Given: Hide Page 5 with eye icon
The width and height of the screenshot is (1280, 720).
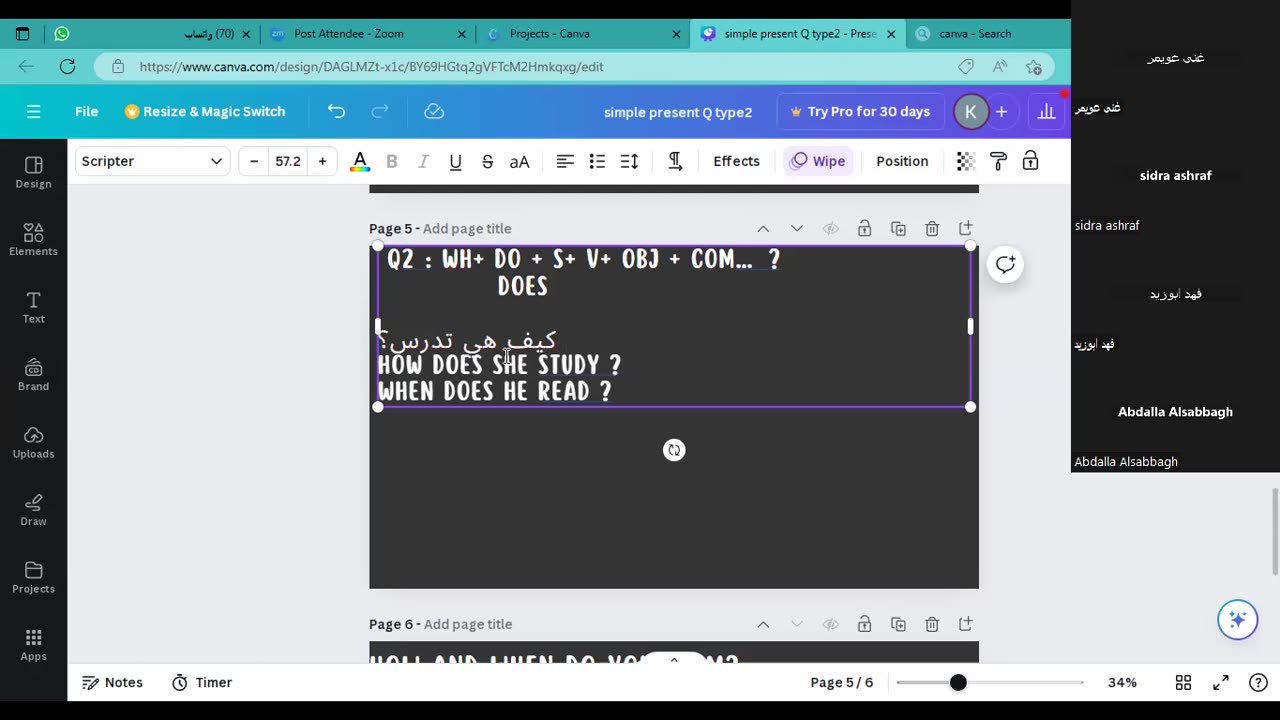Looking at the screenshot, I should pos(830,229).
